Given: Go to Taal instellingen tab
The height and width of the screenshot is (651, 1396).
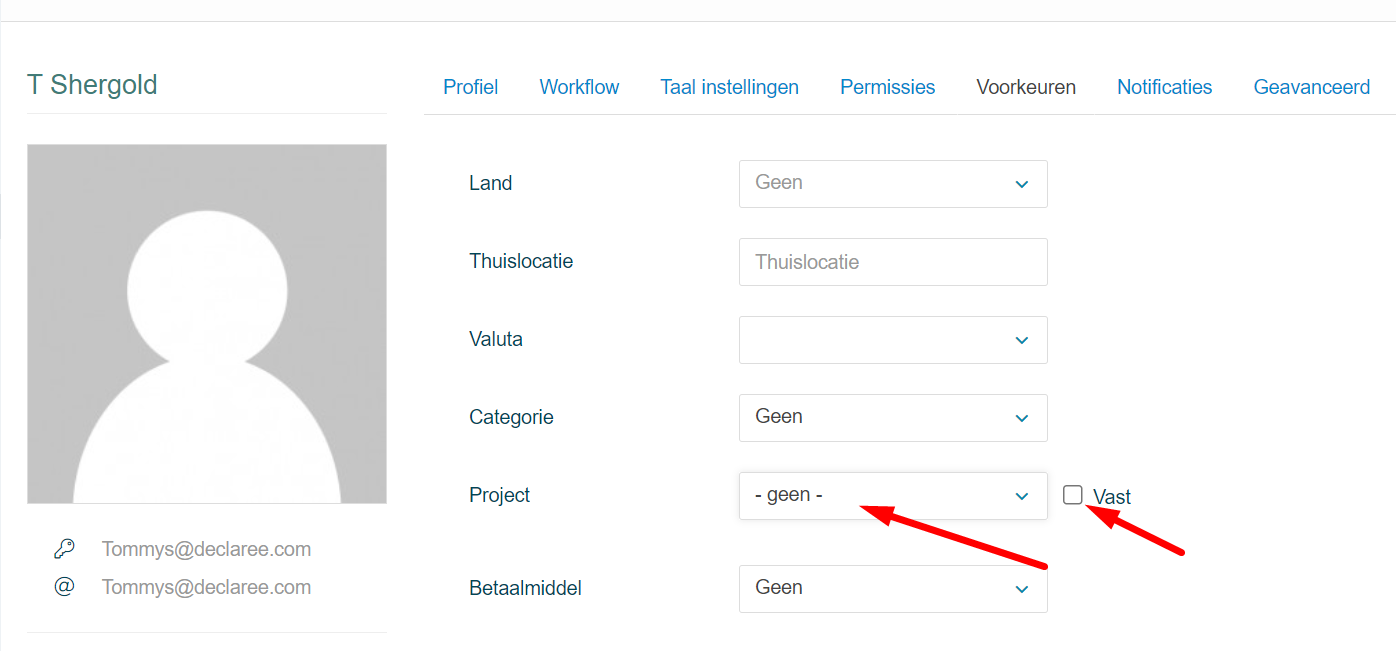Looking at the screenshot, I should (729, 87).
